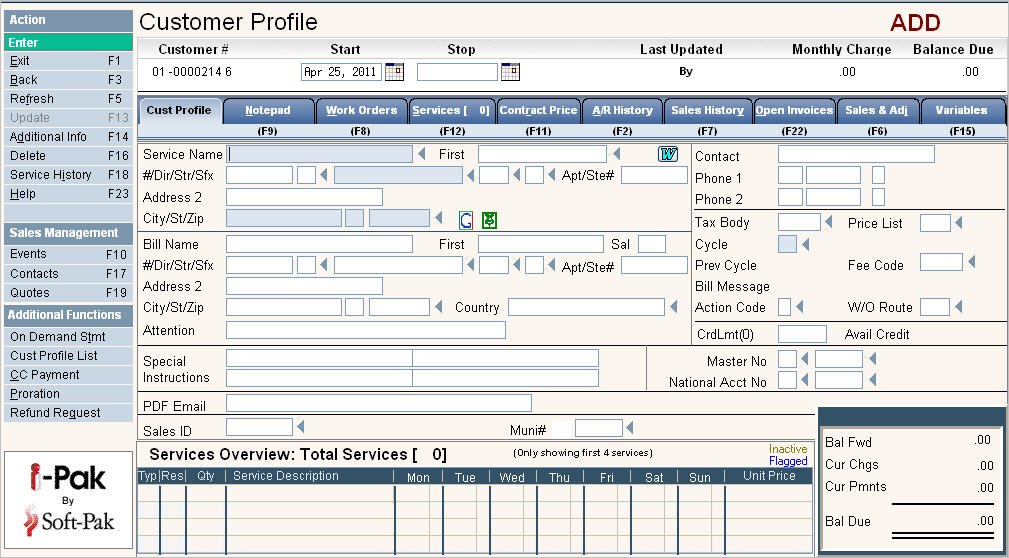Click the Country input field
1009x558 pixels.
[x=586, y=308]
